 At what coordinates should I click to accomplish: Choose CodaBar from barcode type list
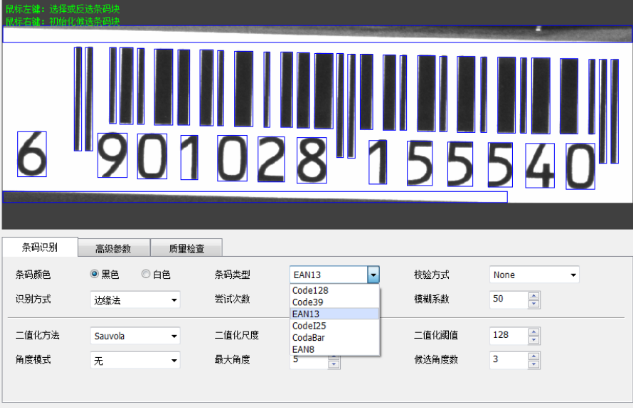[x=335, y=337]
